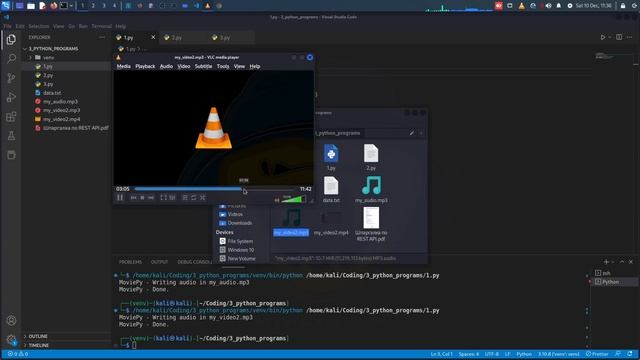Open Windows 10 volume in file manager

coord(237,250)
